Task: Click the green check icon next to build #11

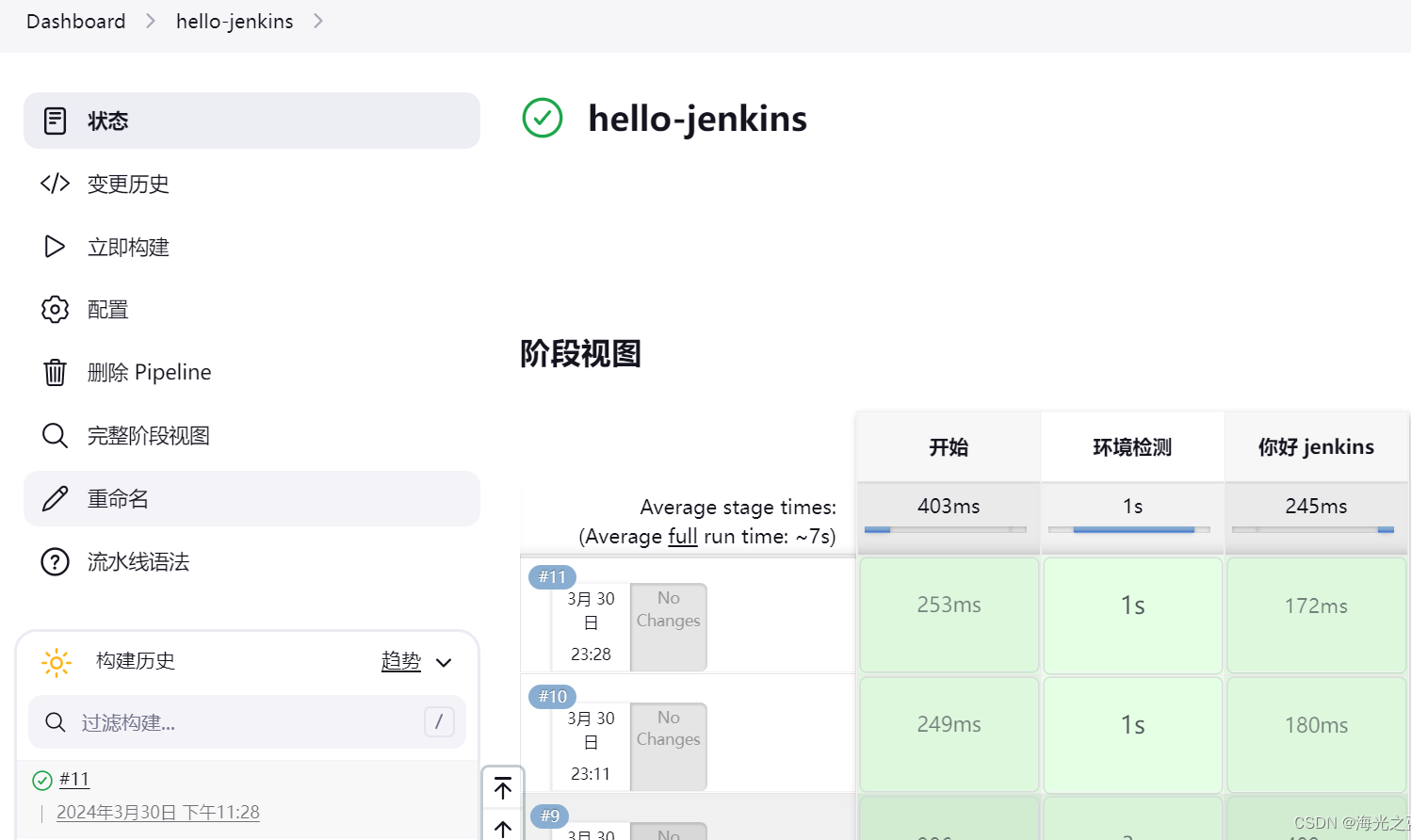Action: click(41, 780)
